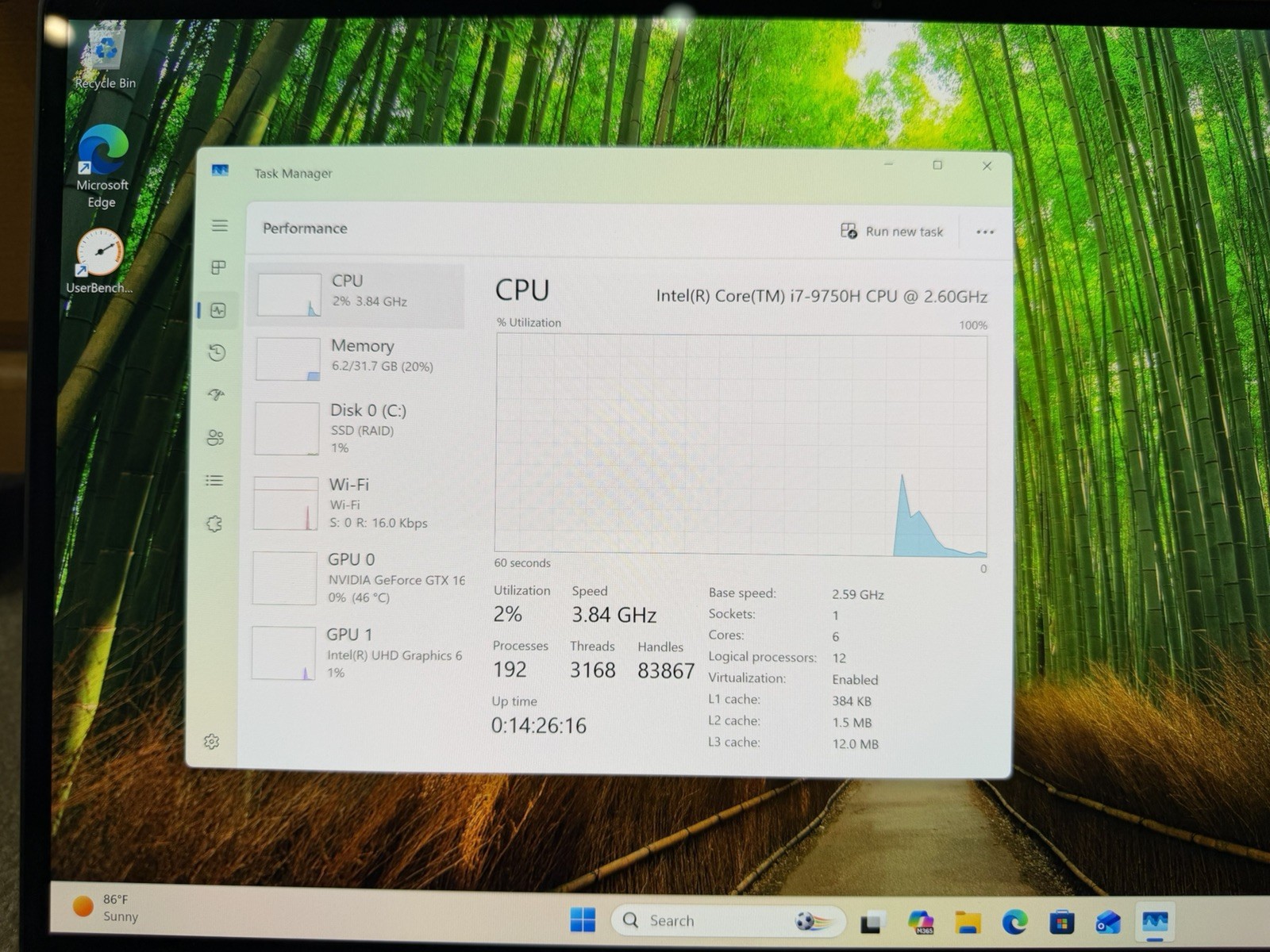Open the Recycle Bin desktop icon

click(x=106, y=58)
